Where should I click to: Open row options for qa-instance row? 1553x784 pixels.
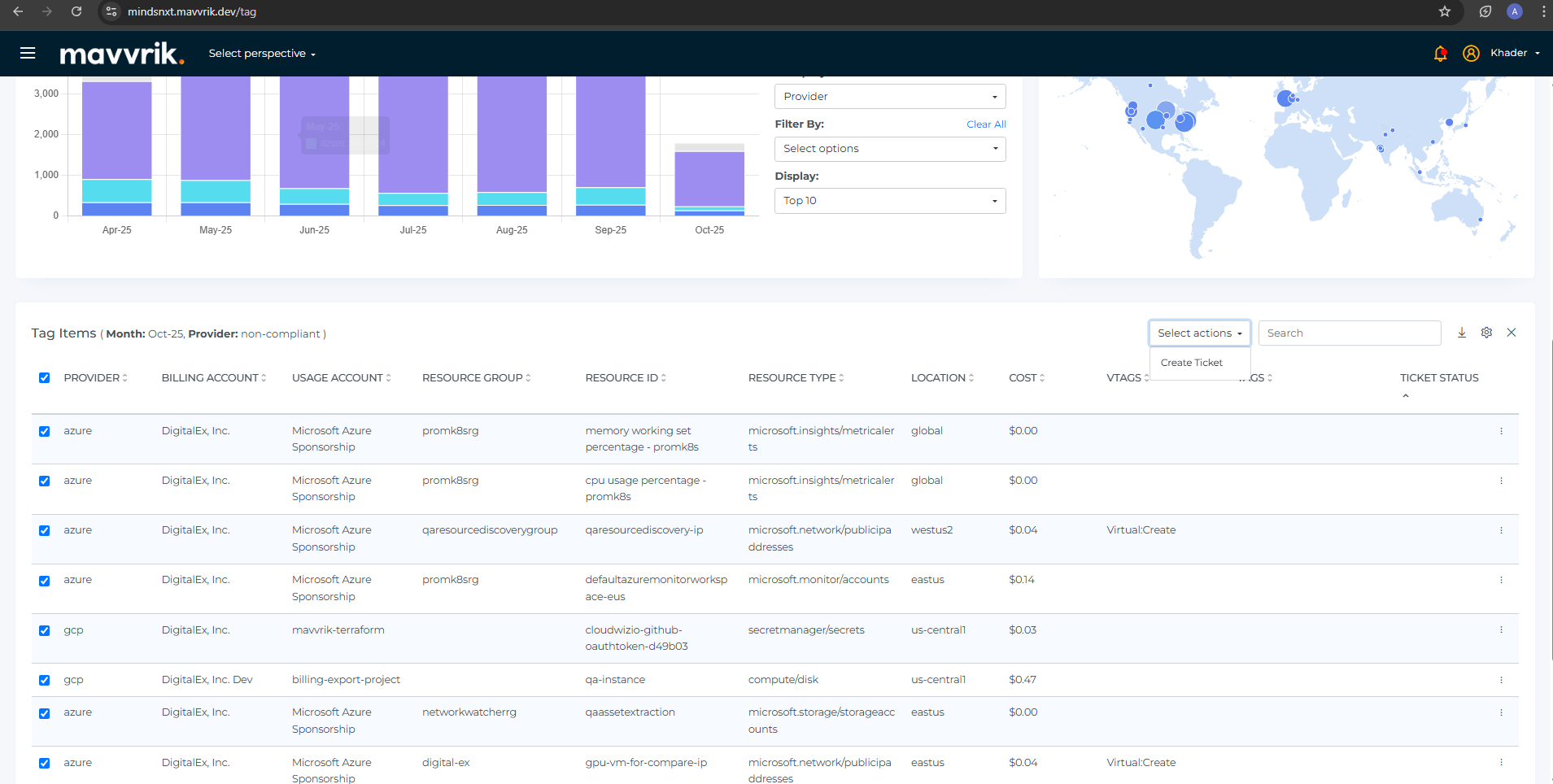[x=1501, y=680]
